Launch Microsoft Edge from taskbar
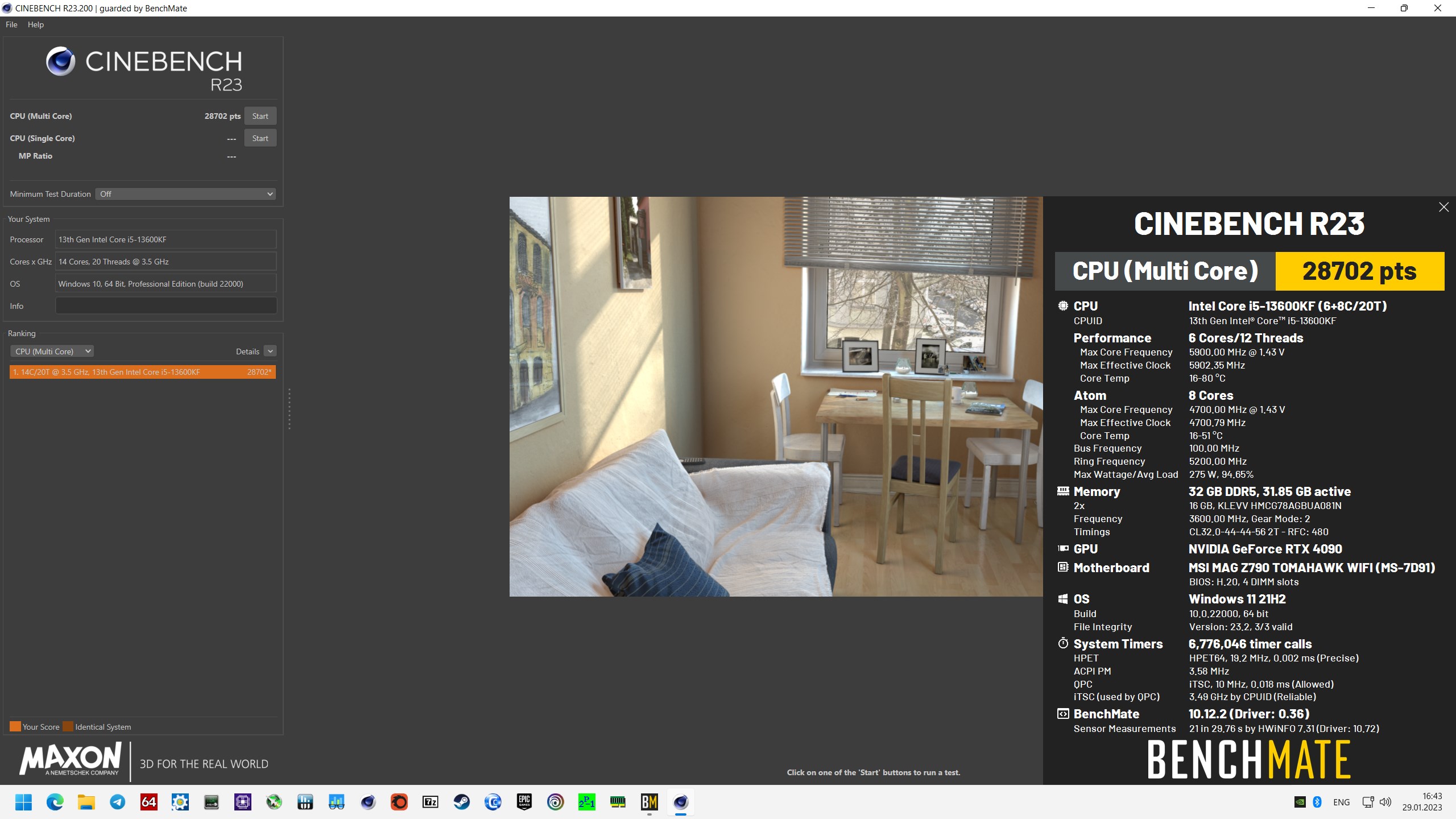This screenshot has height=819, width=1456. (55, 802)
